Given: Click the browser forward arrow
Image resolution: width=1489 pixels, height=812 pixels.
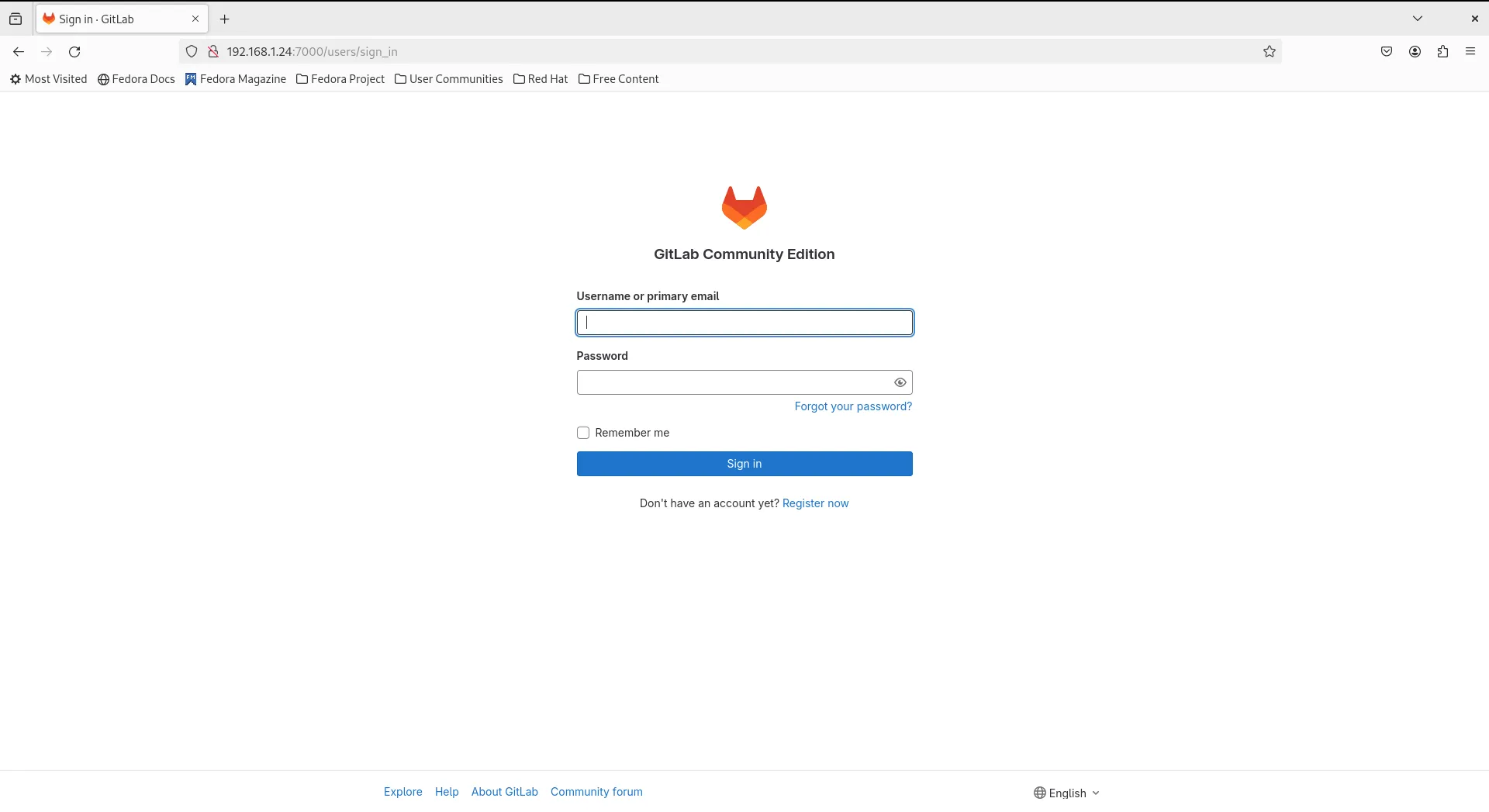Looking at the screenshot, I should tap(47, 52).
